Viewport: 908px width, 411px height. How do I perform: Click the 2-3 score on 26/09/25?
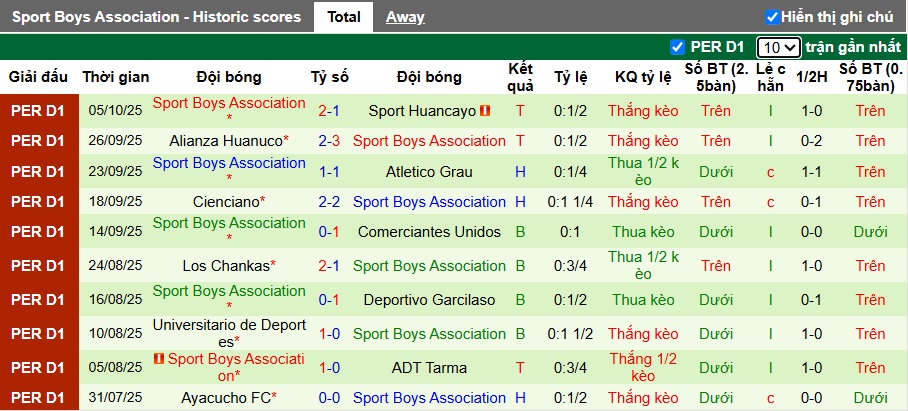click(330, 141)
